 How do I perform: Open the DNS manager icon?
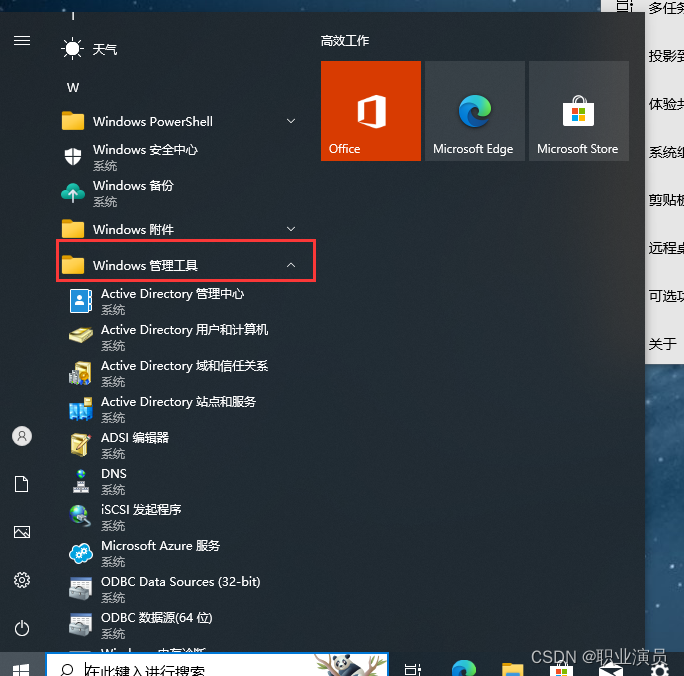[81, 481]
